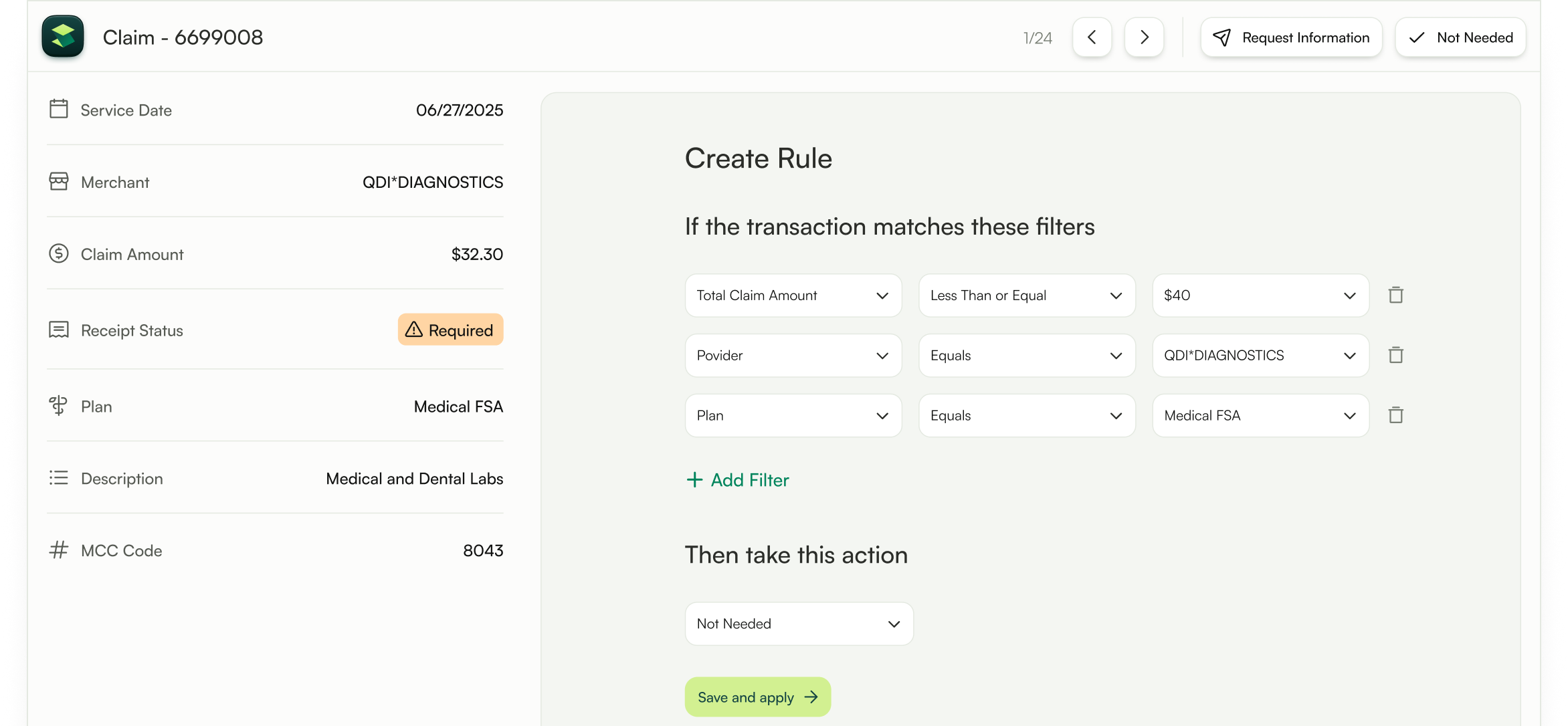Click the Request Information button

(x=1291, y=37)
